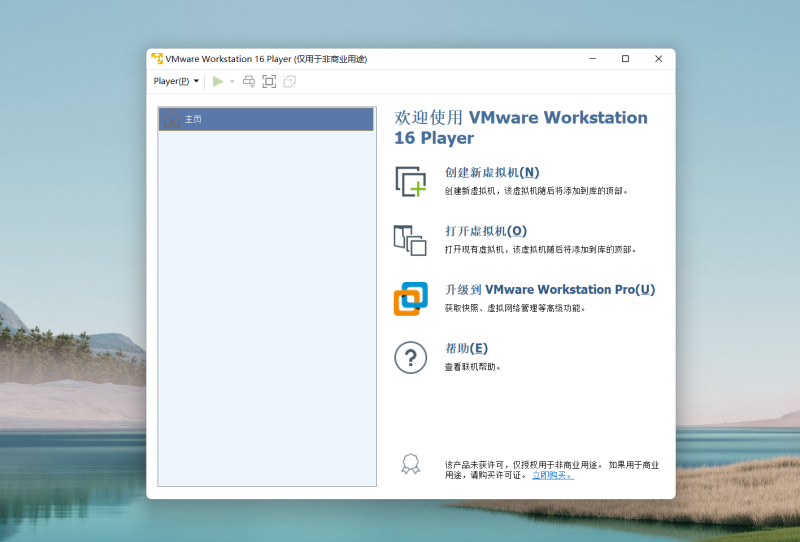This screenshot has height=542, width=800.
Task: Click the Workstation Pro orange-blue logo icon
Action: tap(410, 299)
